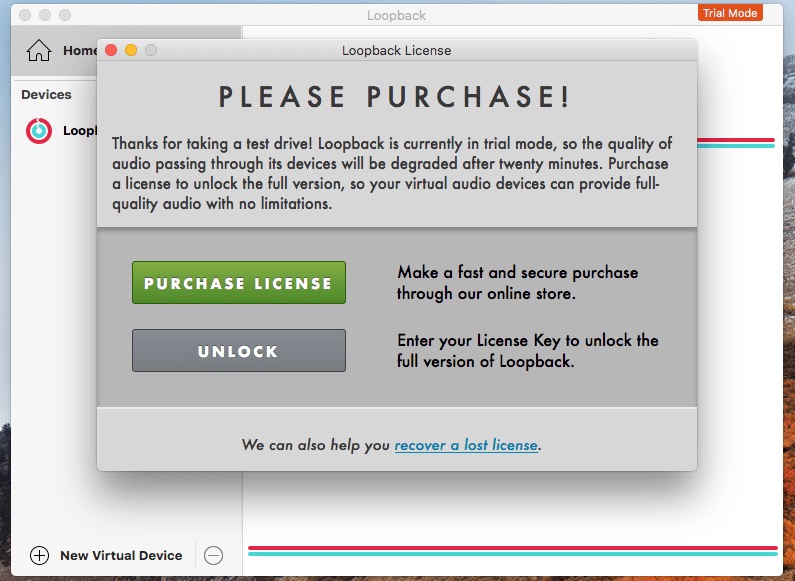Select the Loopback device name in Devices list

80,130
